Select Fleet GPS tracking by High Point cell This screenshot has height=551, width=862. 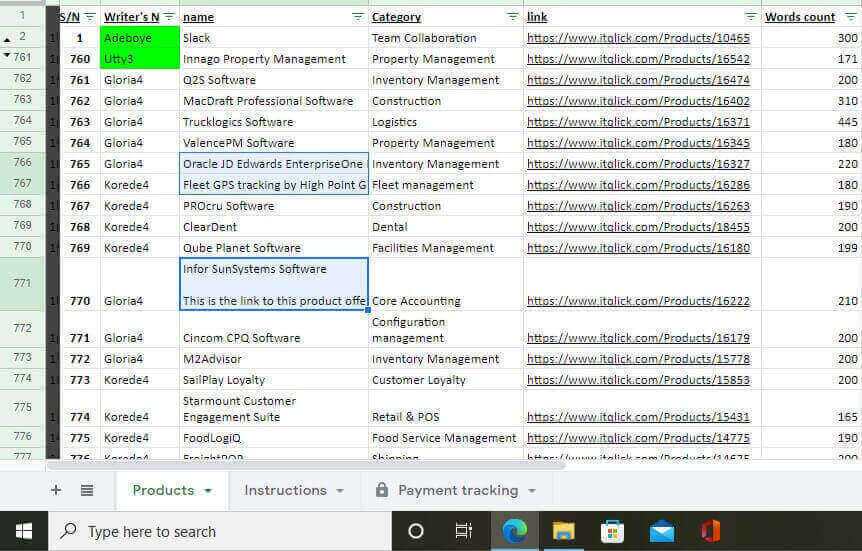(274, 184)
